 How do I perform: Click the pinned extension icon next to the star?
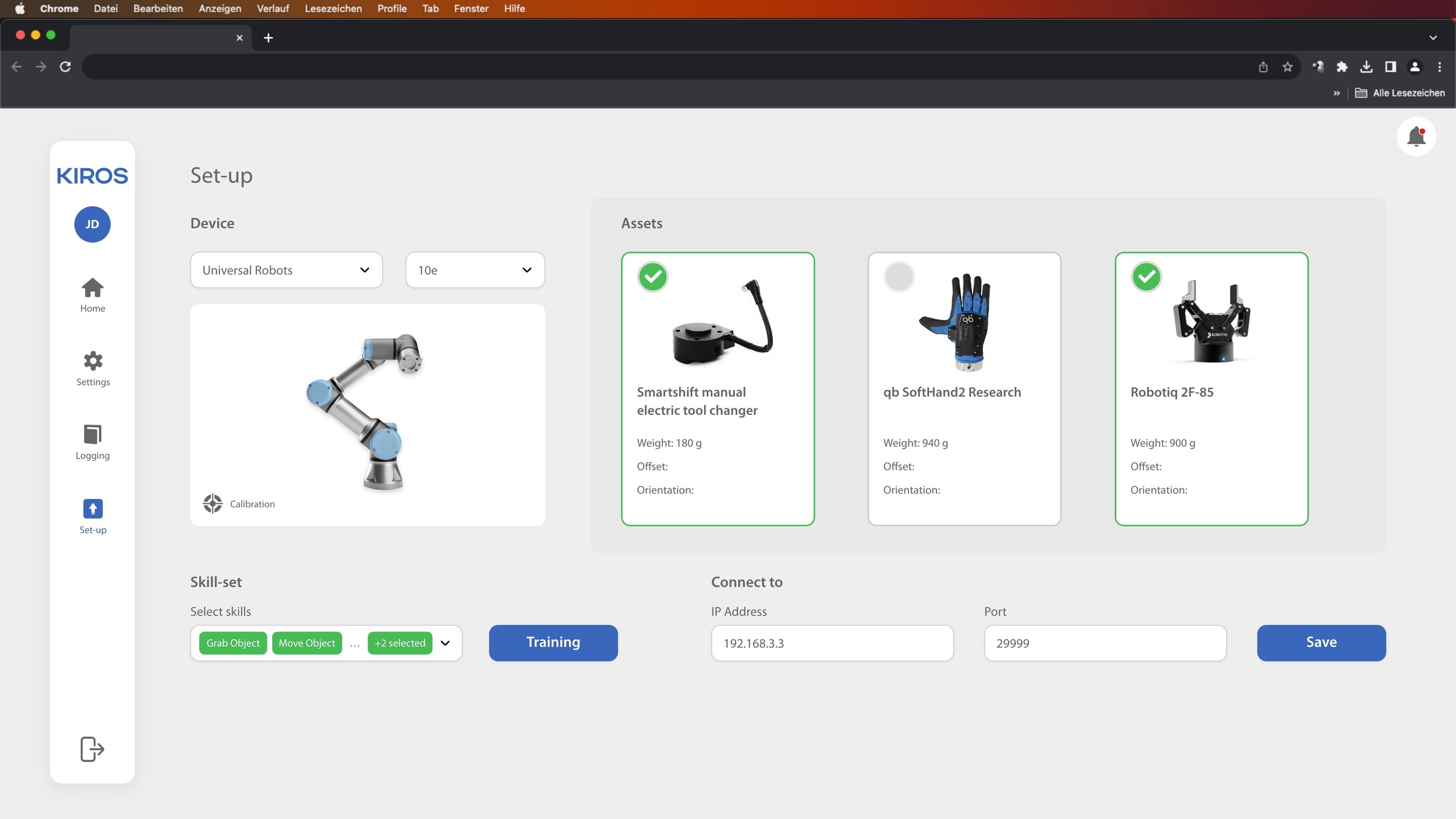1318,67
